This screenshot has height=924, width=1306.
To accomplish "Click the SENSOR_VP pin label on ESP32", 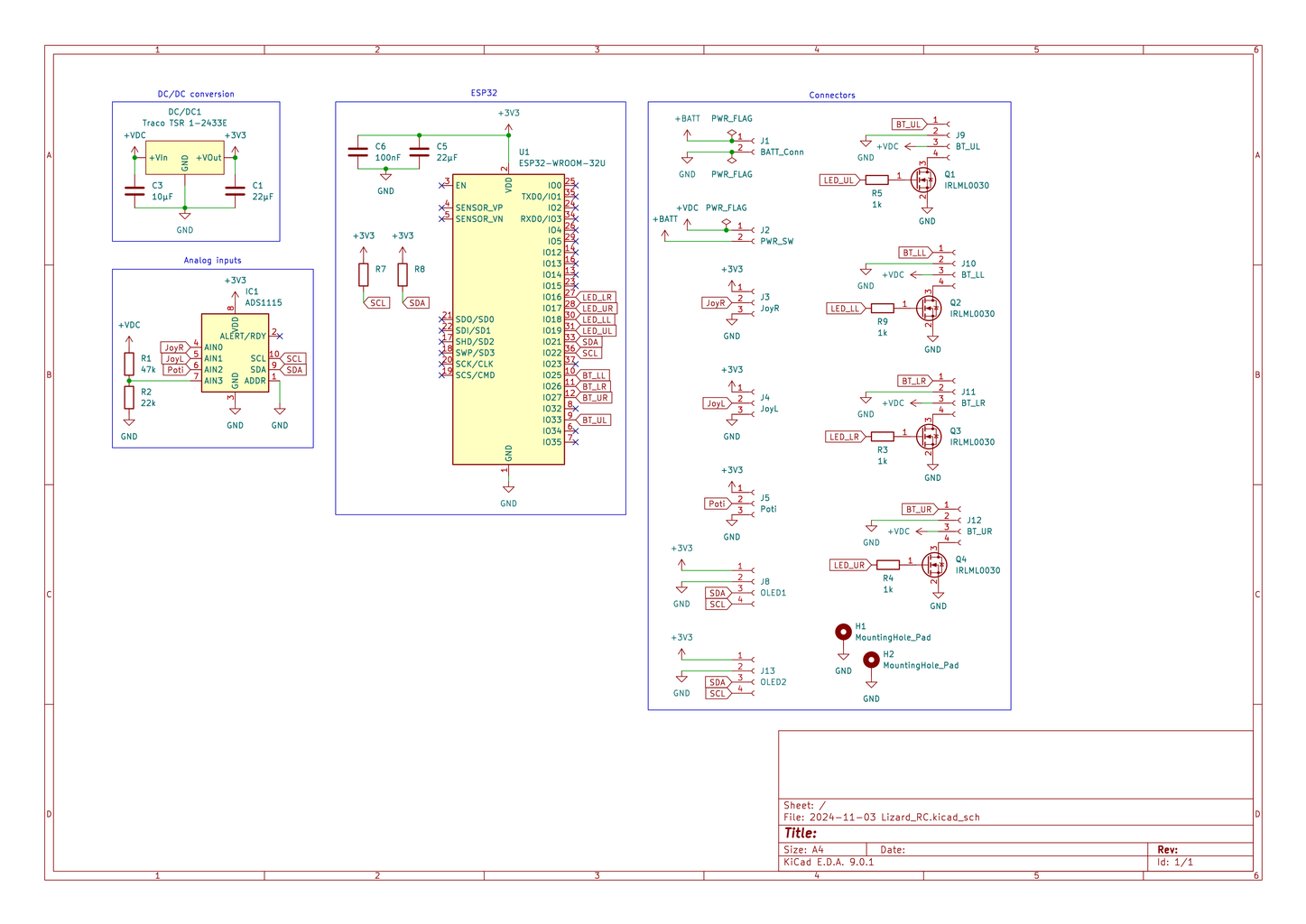I will point(479,208).
